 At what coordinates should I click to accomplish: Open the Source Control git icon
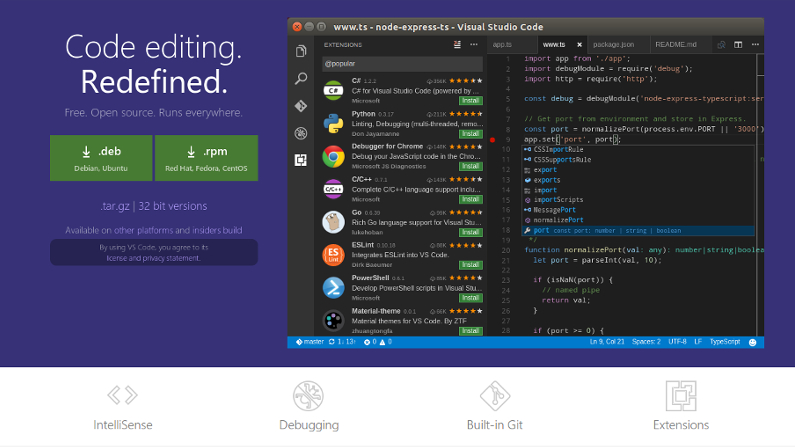(x=301, y=106)
